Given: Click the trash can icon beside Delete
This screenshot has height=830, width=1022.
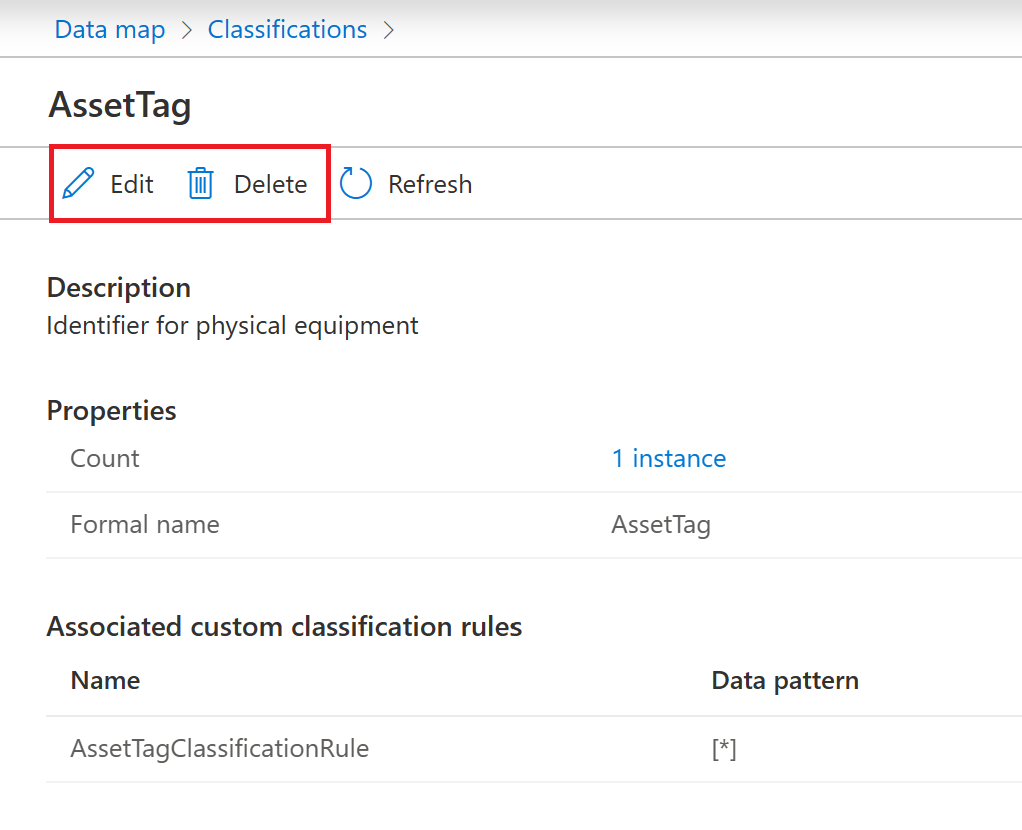Looking at the screenshot, I should tap(200, 183).
